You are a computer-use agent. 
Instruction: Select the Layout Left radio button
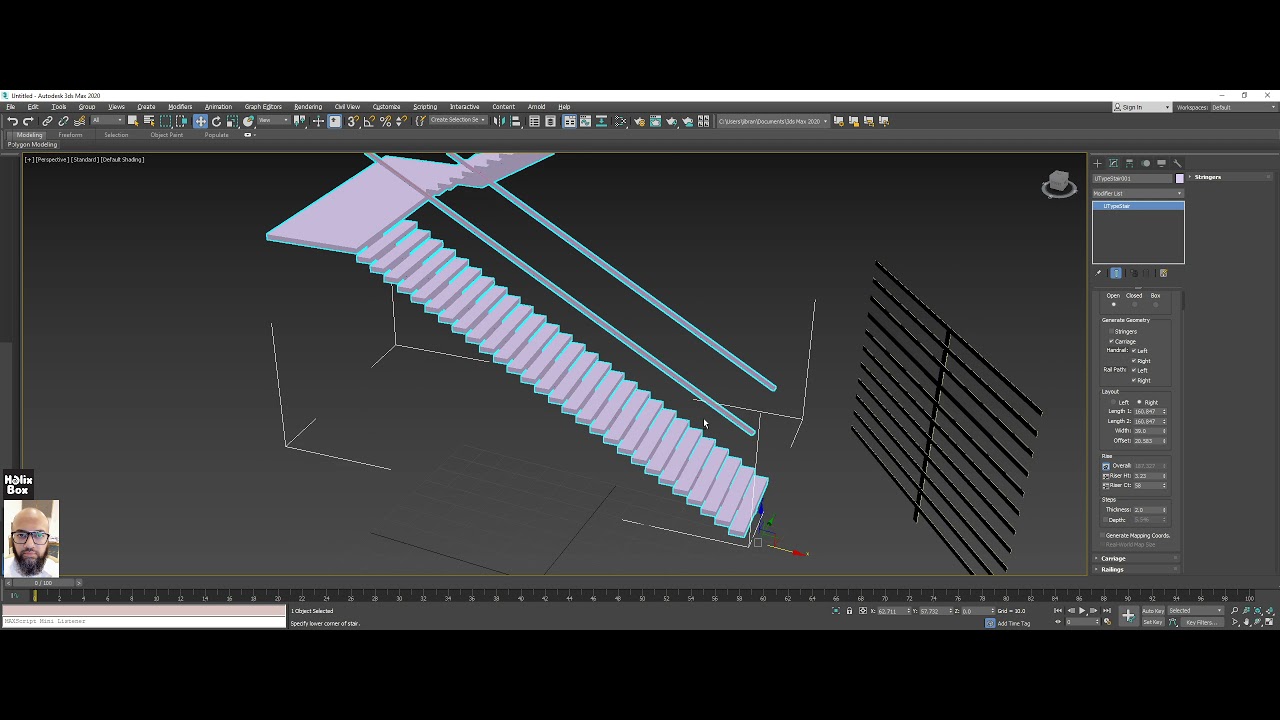point(1113,402)
